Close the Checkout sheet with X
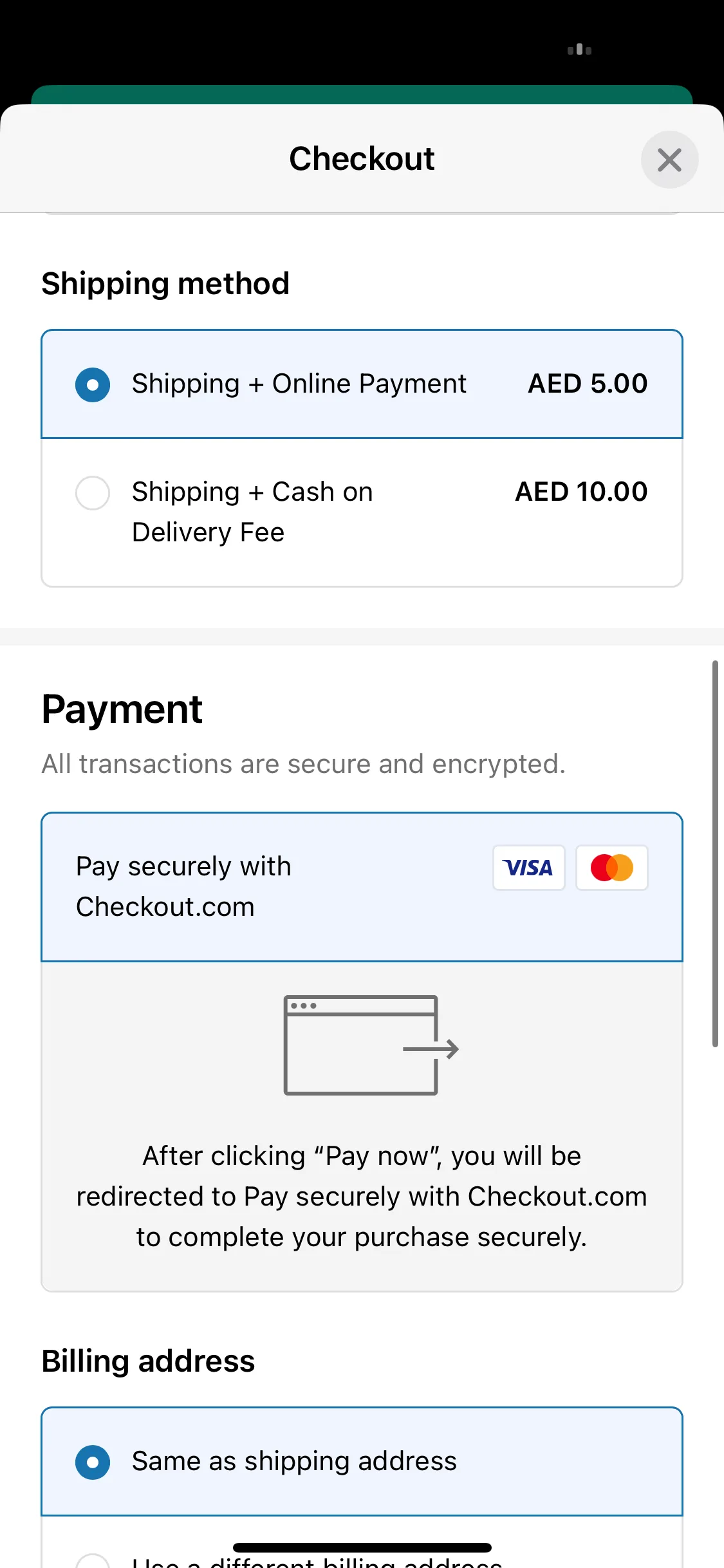The width and height of the screenshot is (724, 1568). point(669,160)
